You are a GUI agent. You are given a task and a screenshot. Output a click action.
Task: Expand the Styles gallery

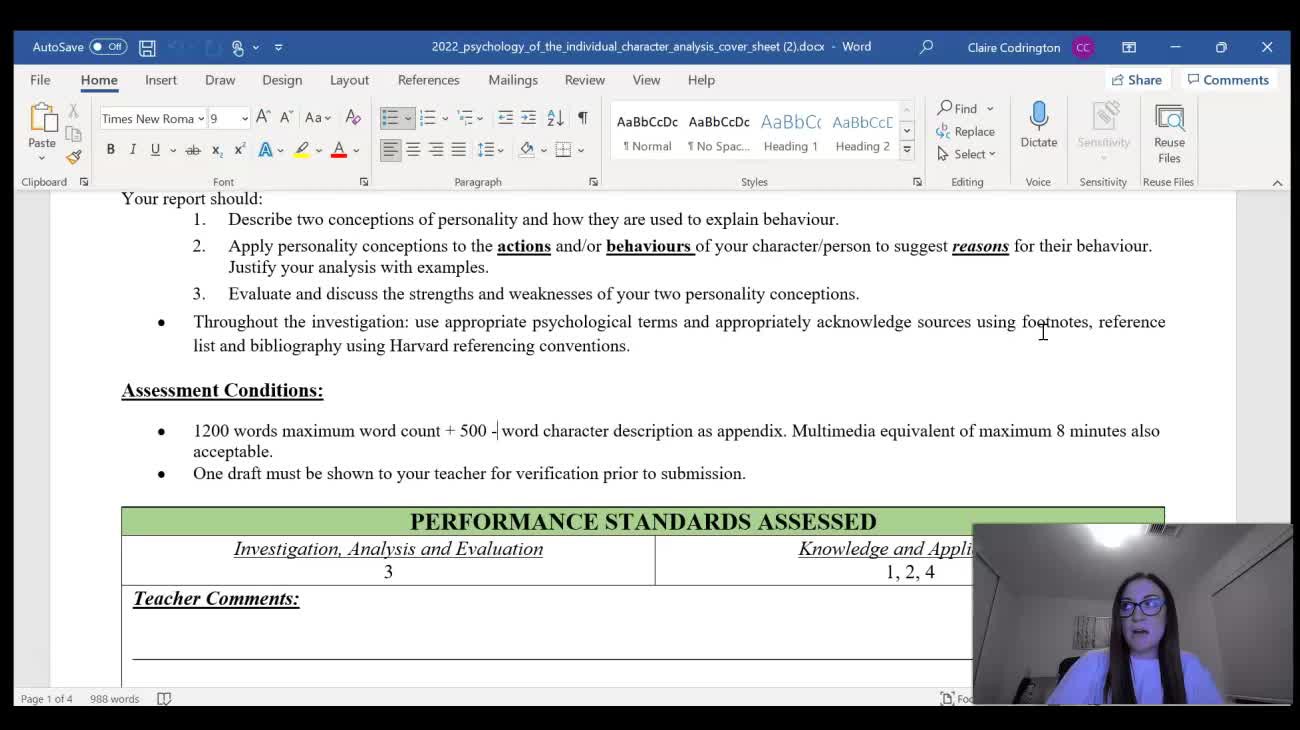point(906,149)
